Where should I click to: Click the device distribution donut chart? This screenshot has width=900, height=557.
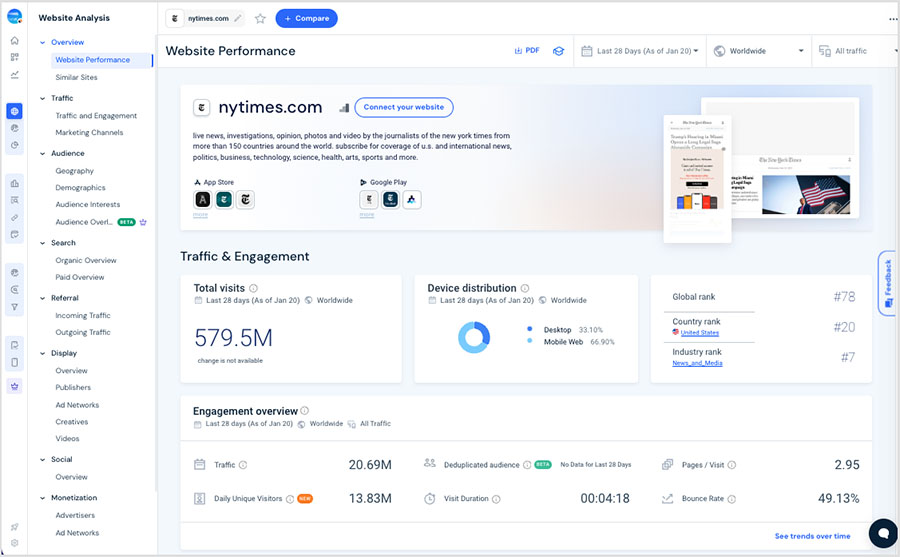(474, 337)
